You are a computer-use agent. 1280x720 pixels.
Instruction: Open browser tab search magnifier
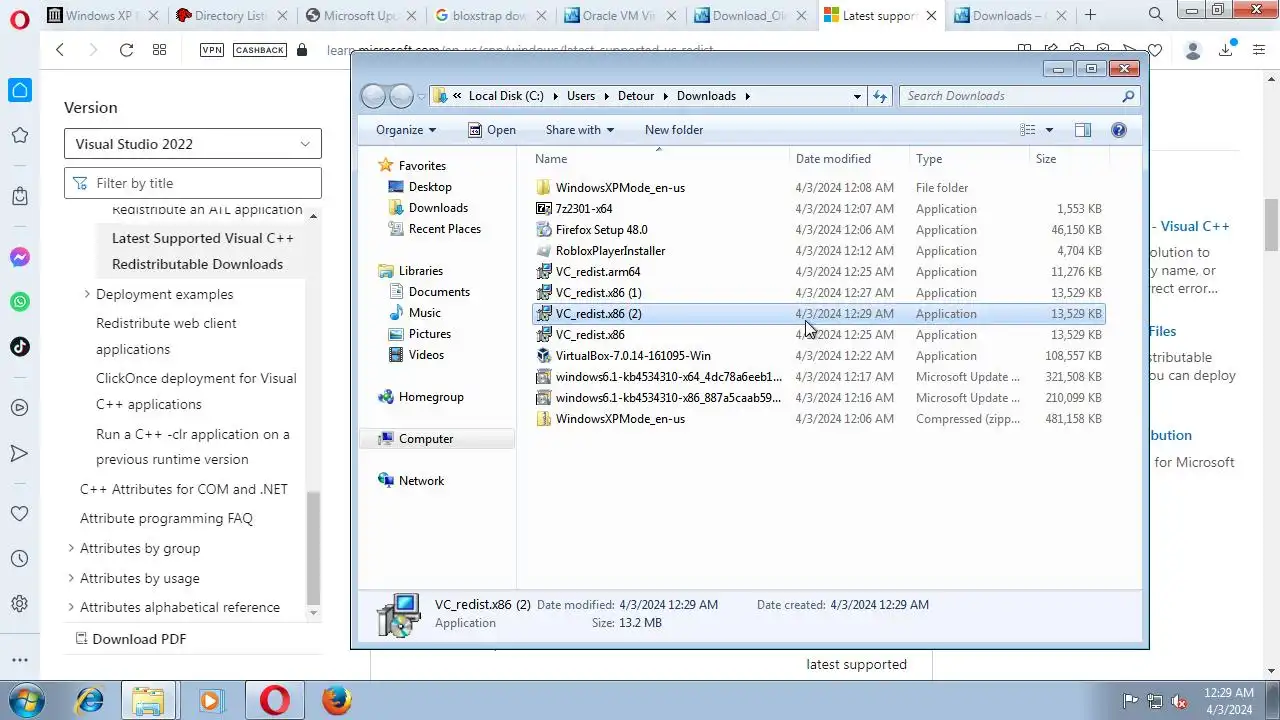pyautogui.click(x=1156, y=15)
